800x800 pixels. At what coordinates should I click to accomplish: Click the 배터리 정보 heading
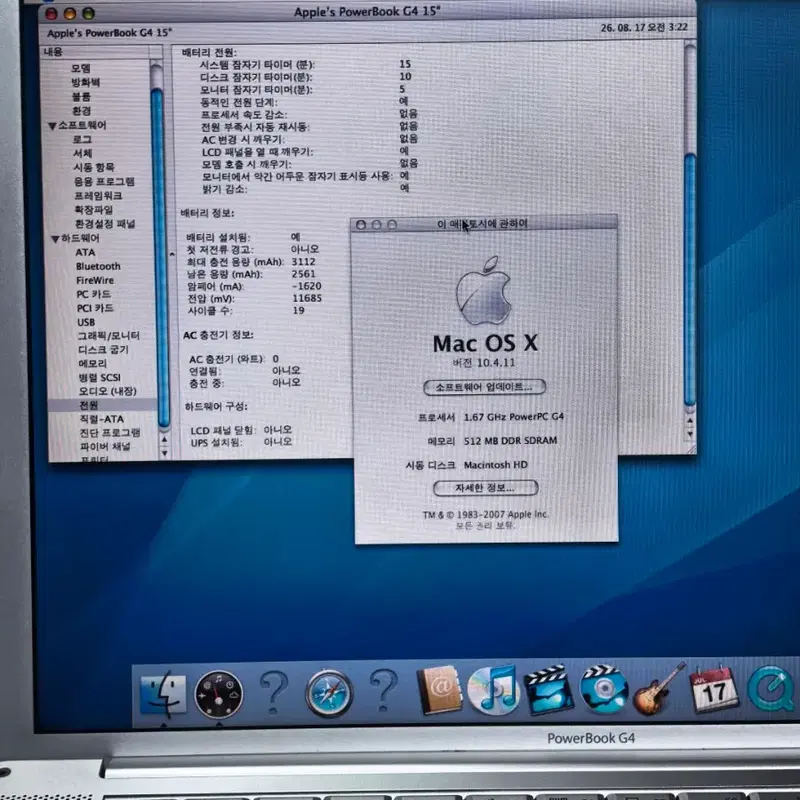point(207,213)
